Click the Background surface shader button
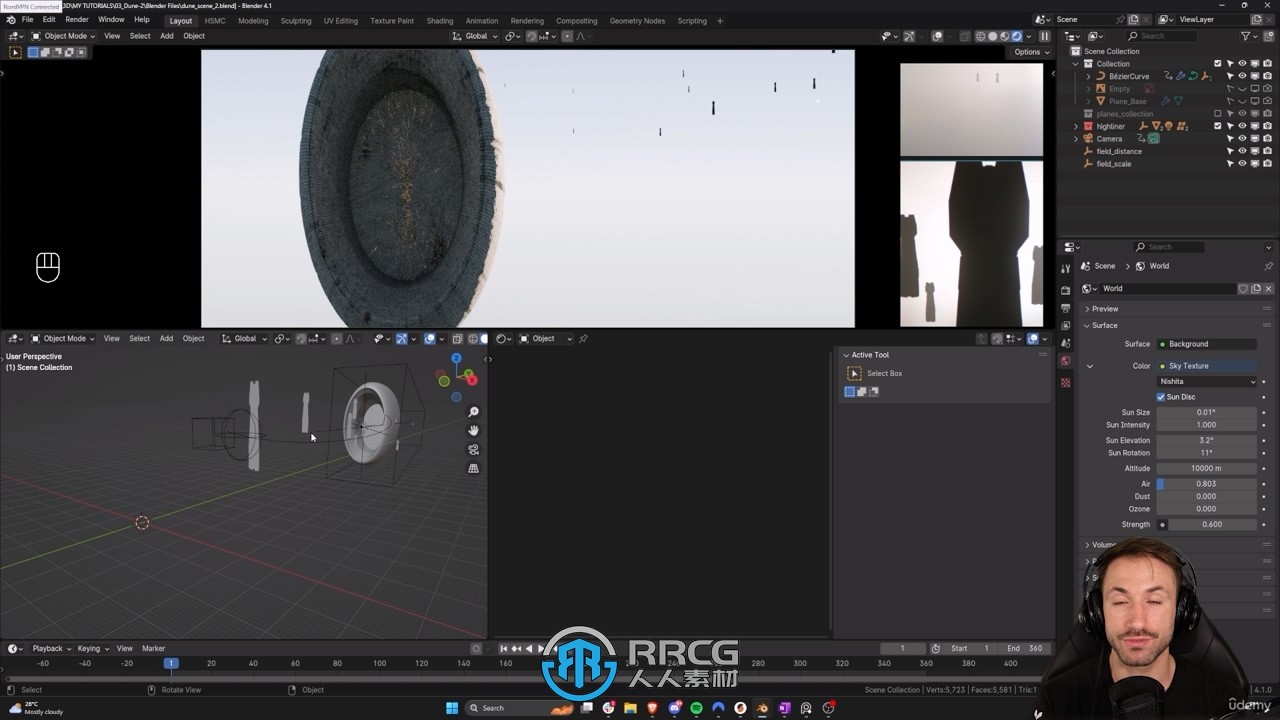The height and width of the screenshot is (720, 1280). click(1207, 344)
